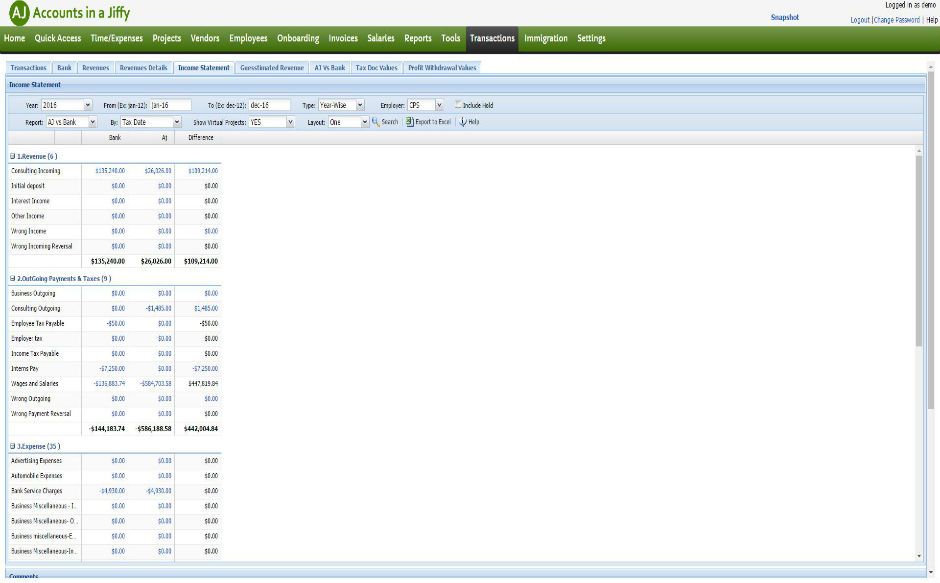Click the AJ Accounts in a Jiffy logo
The width and height of the screenshot is (940, 583).
pos(70,13)
